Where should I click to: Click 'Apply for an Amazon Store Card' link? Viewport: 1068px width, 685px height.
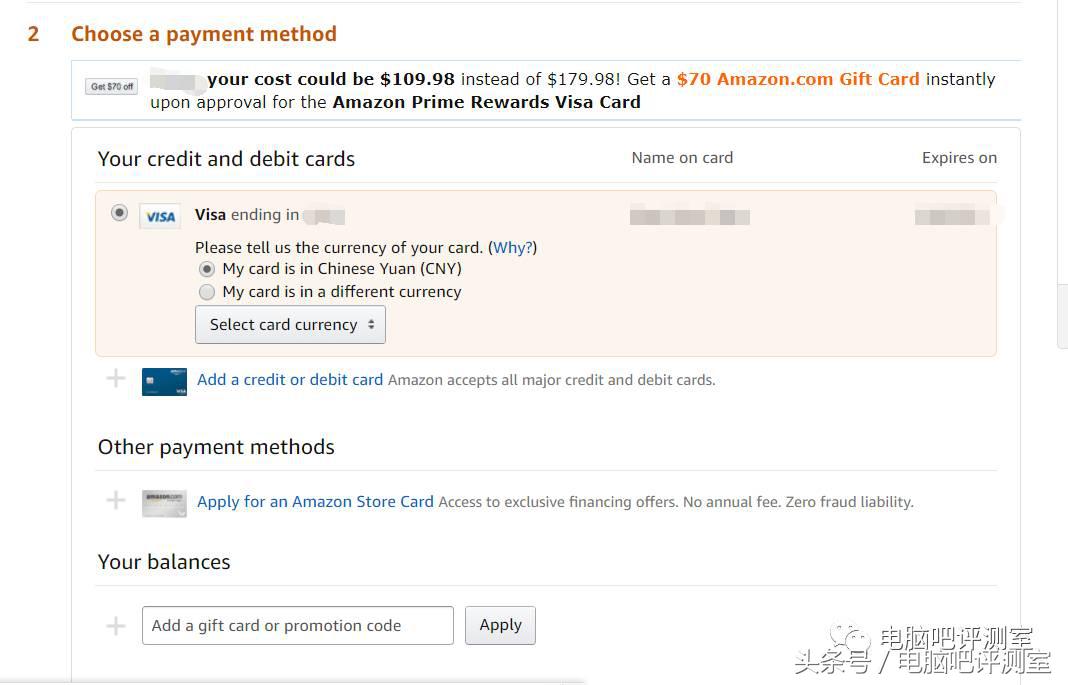(x=315, y=502)
